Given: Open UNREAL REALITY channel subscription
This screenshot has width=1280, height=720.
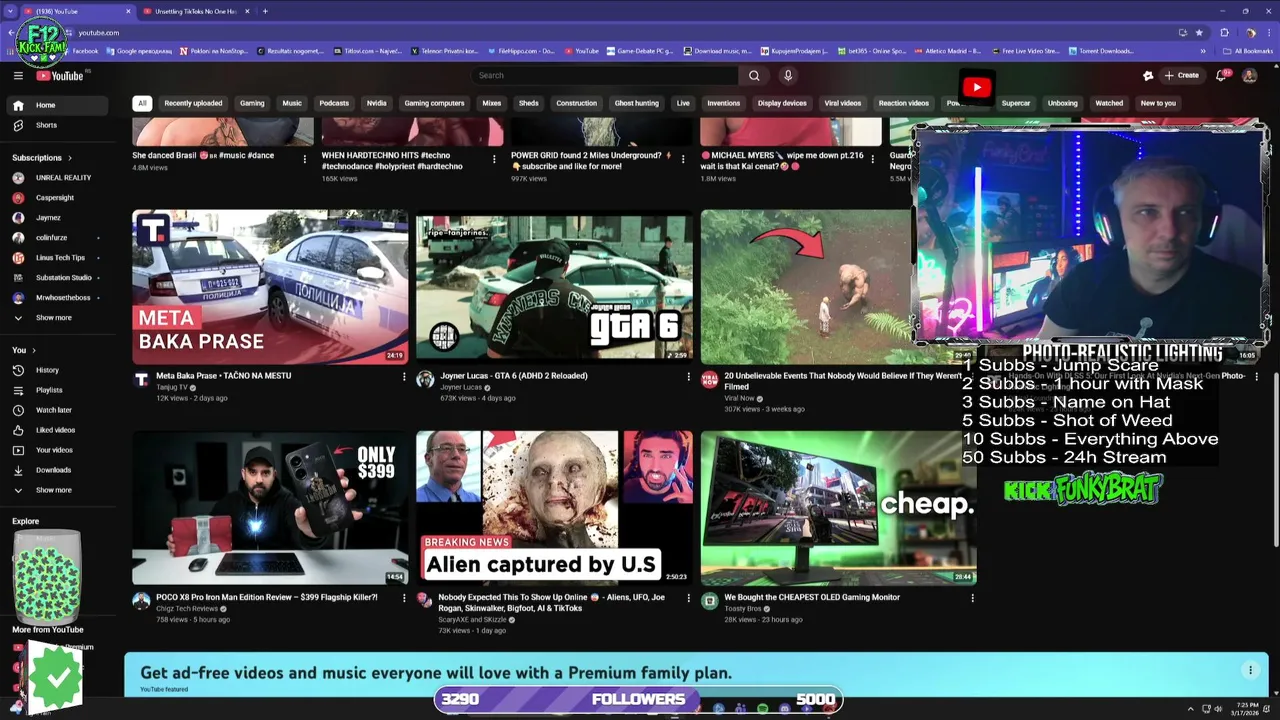Looking at the screenshot, I should [58, 178].
